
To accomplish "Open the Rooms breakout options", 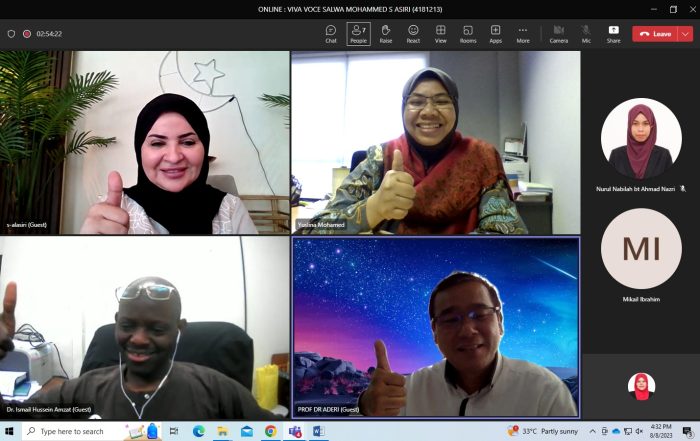I will tap(468, 33).
